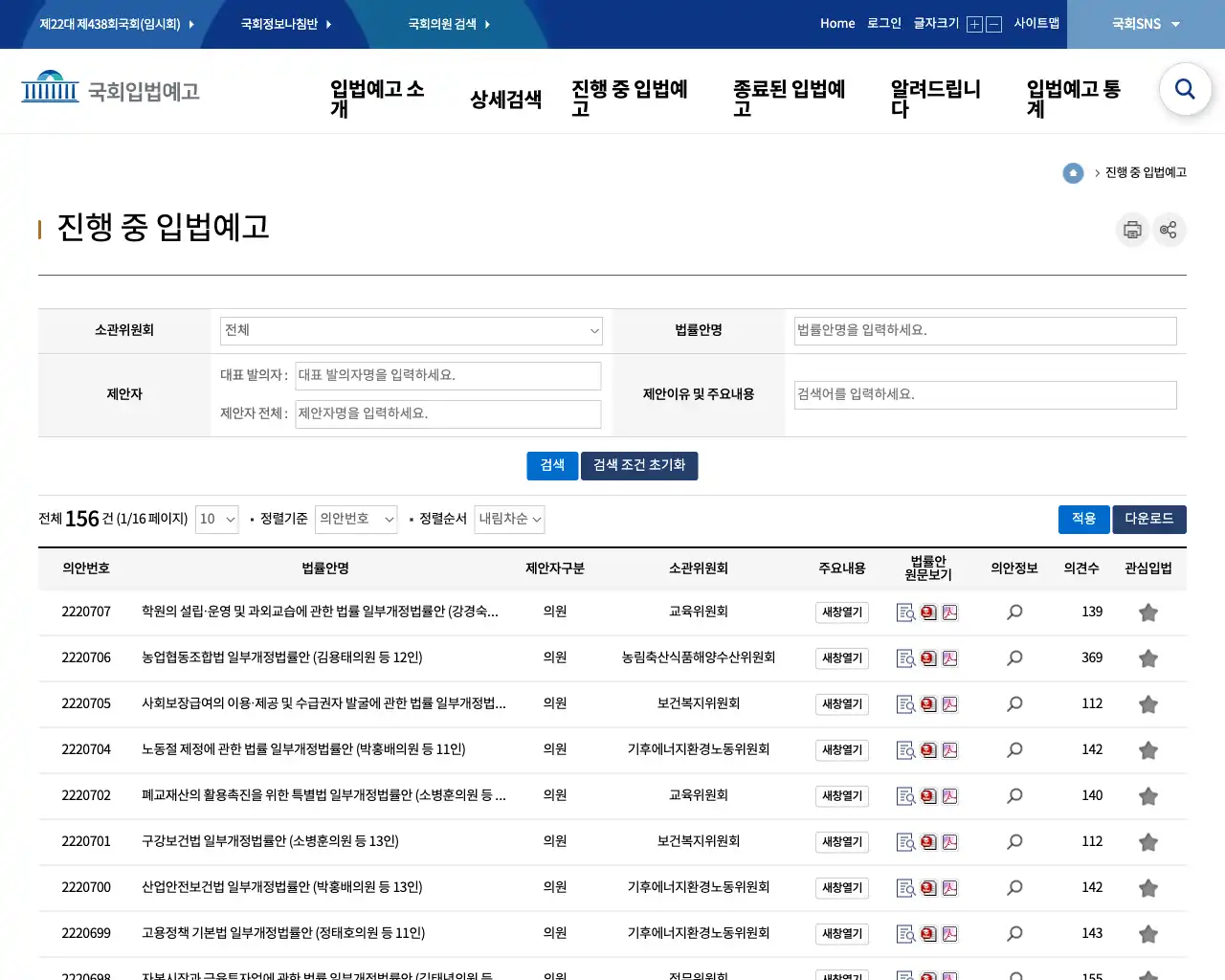Viewport: 1225px width, 980px height.
Task: Click the blue 검색 button
Action: tap(552, 466)
